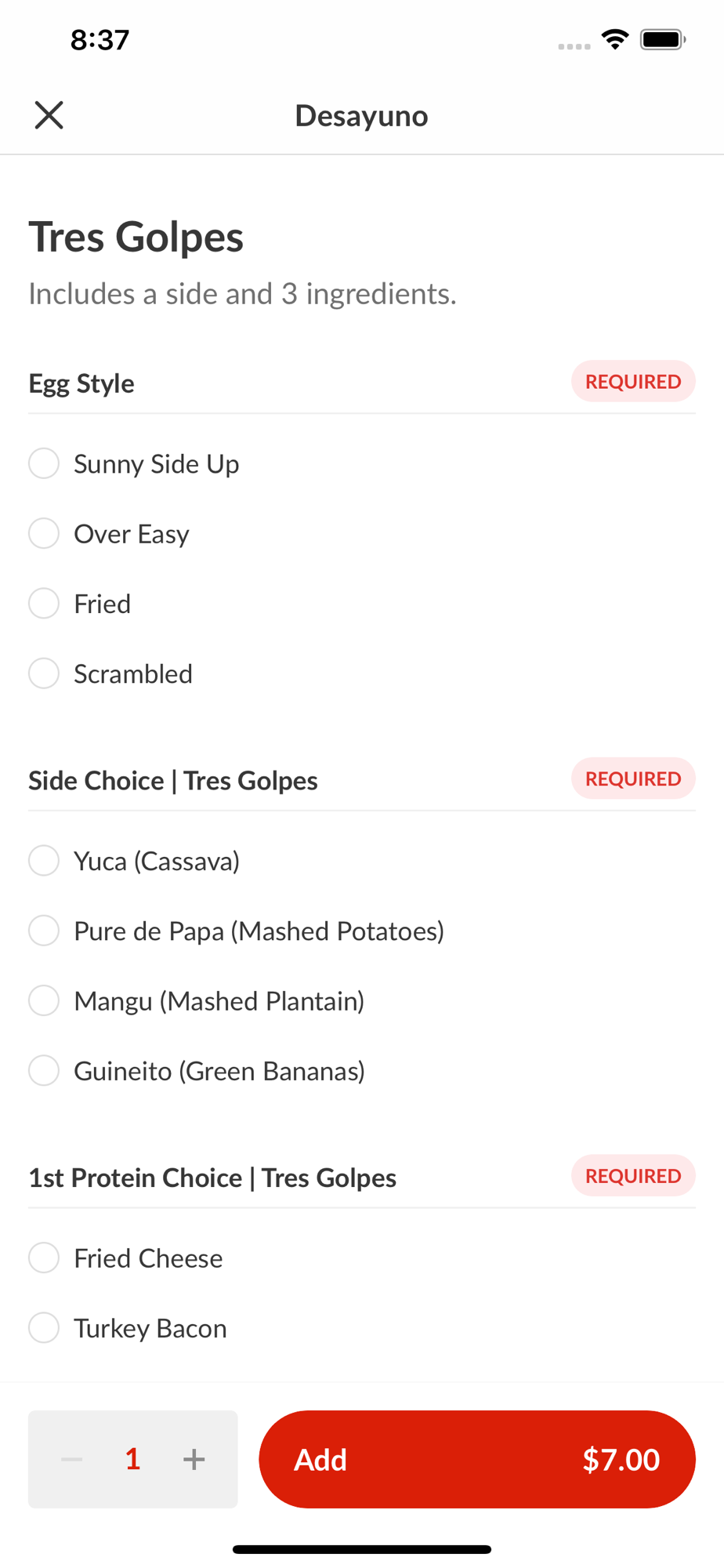Add item to order for $7.00

[477, 1459]
